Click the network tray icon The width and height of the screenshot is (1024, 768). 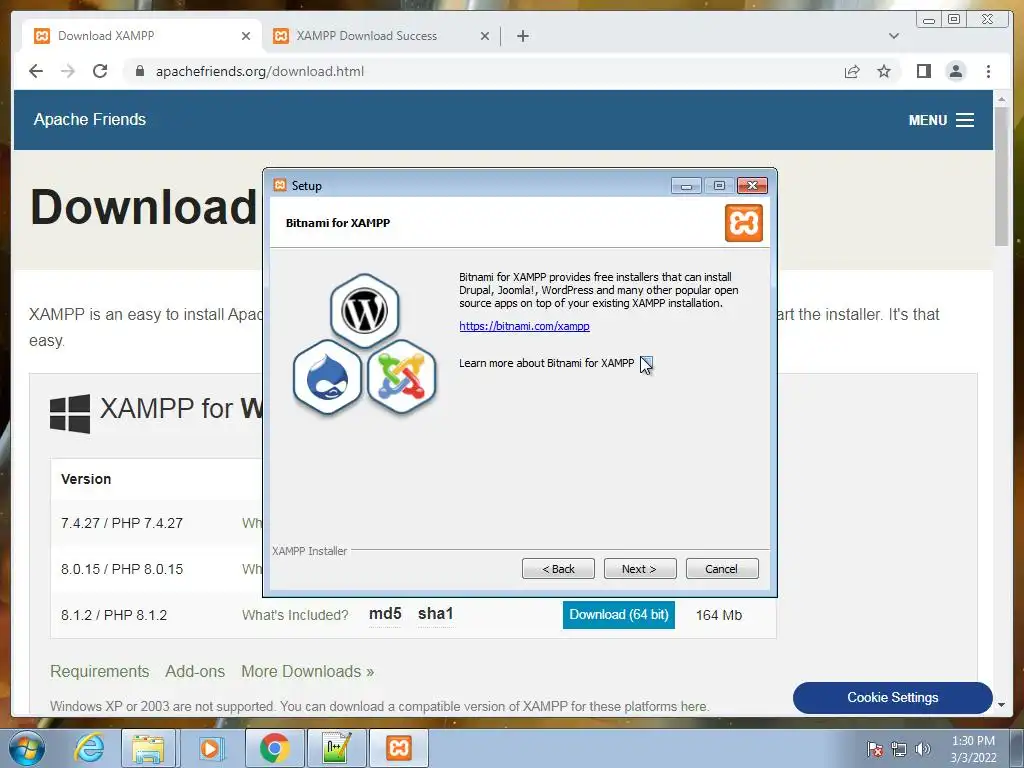(x=899, y=749)
